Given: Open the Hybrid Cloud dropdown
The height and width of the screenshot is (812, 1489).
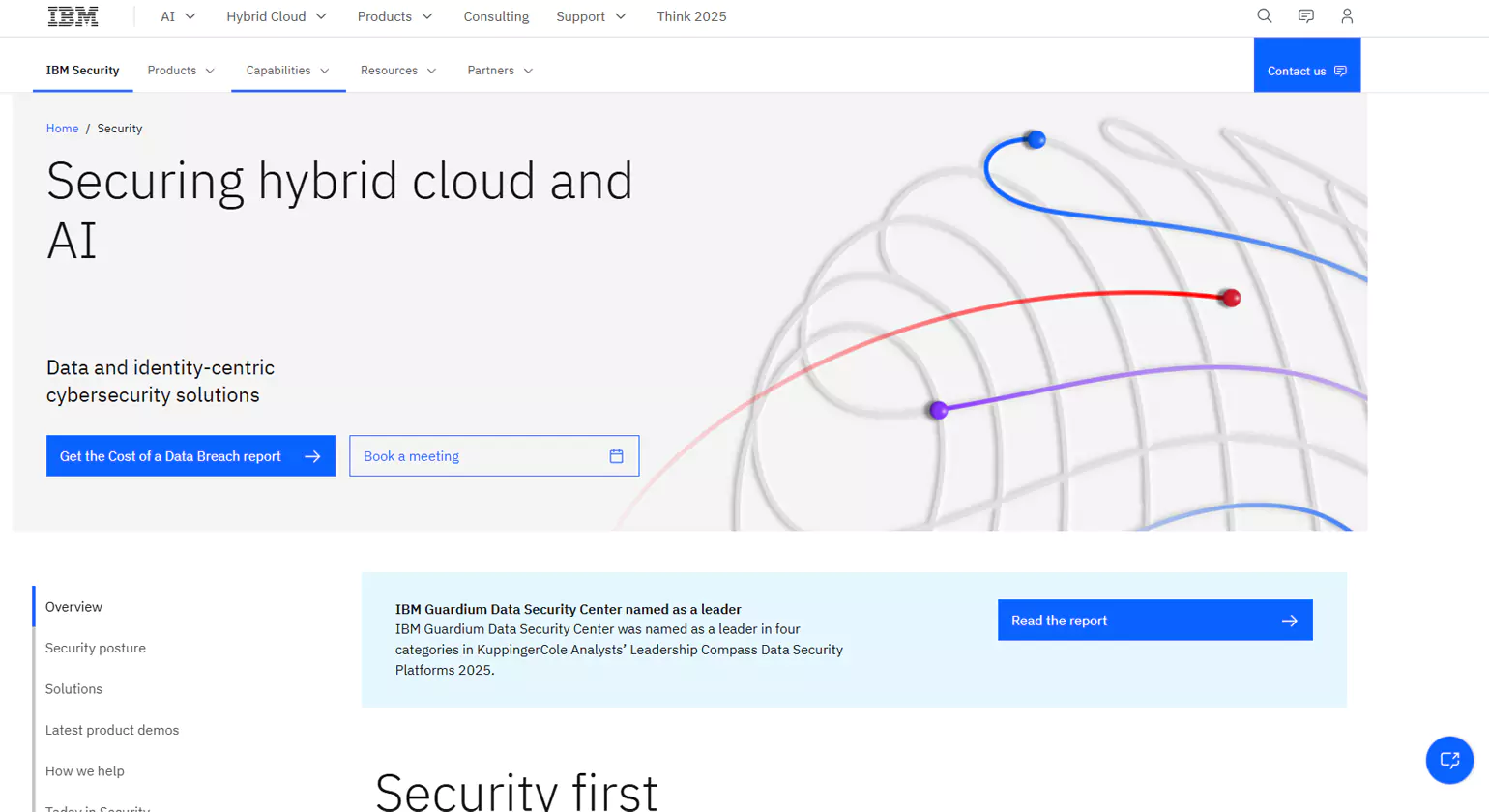Looking at the screenshot, I should coord(277,16).
